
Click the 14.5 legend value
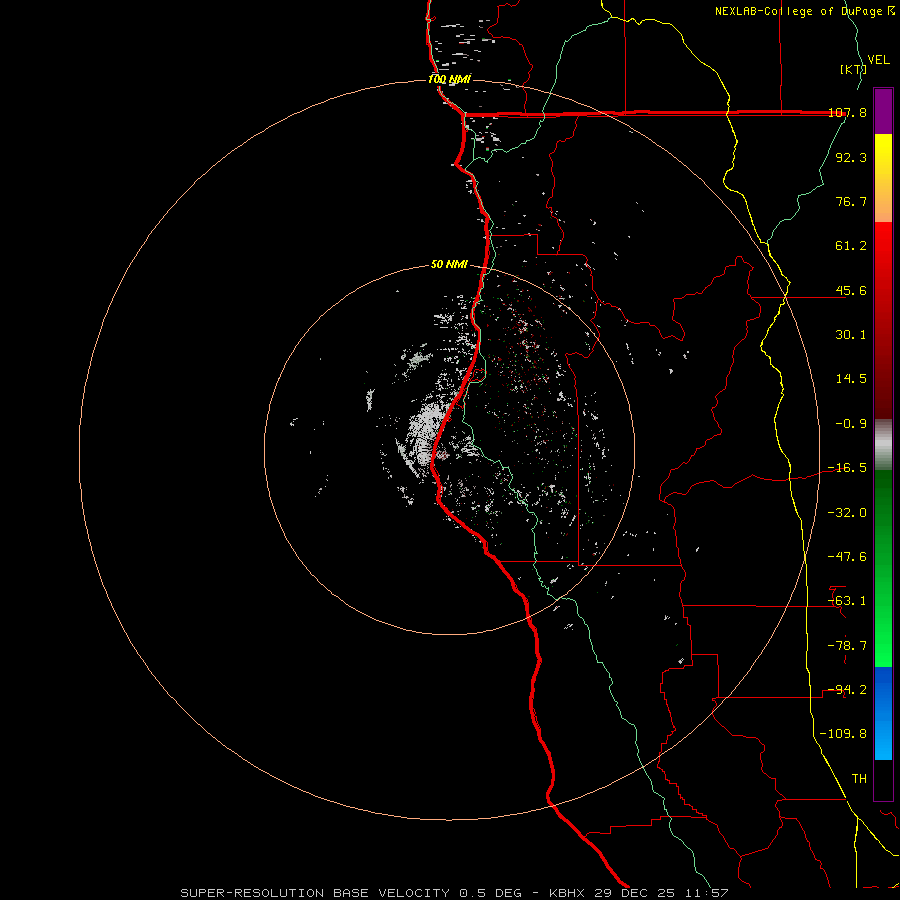coord(851,379)
